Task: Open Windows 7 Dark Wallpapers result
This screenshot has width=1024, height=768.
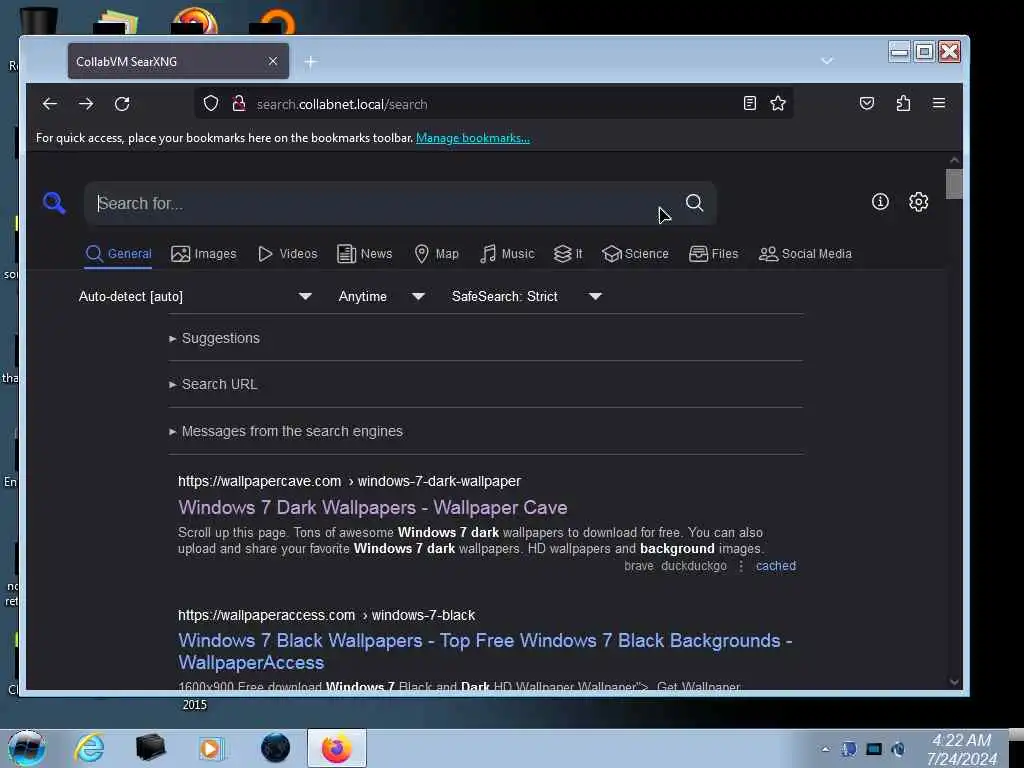Action: coord(373,507)
